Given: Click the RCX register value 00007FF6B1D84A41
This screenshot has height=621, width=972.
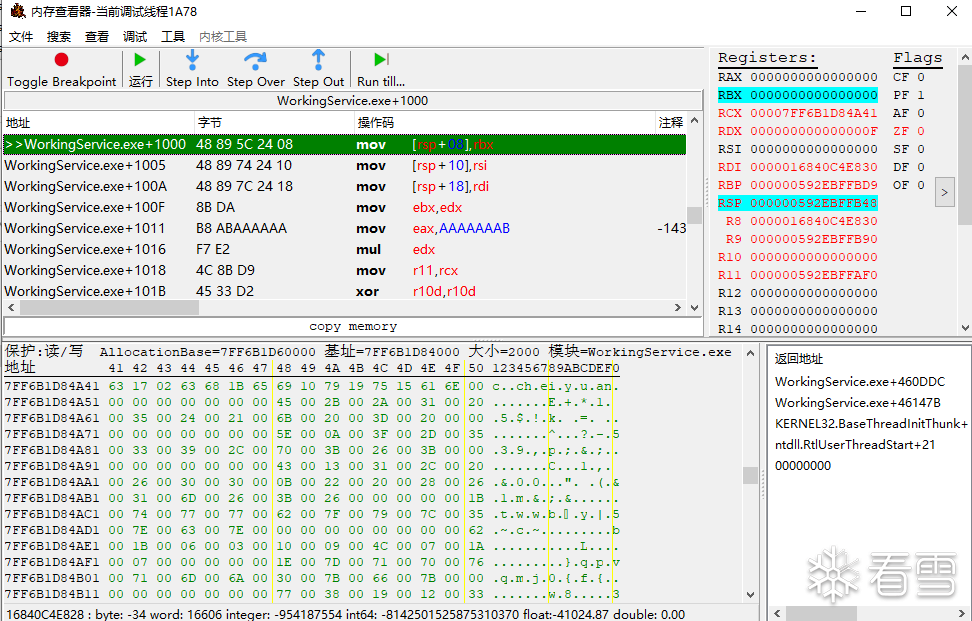Looking at the screenshot, I should pyautogui.click(x=814, y=113).
